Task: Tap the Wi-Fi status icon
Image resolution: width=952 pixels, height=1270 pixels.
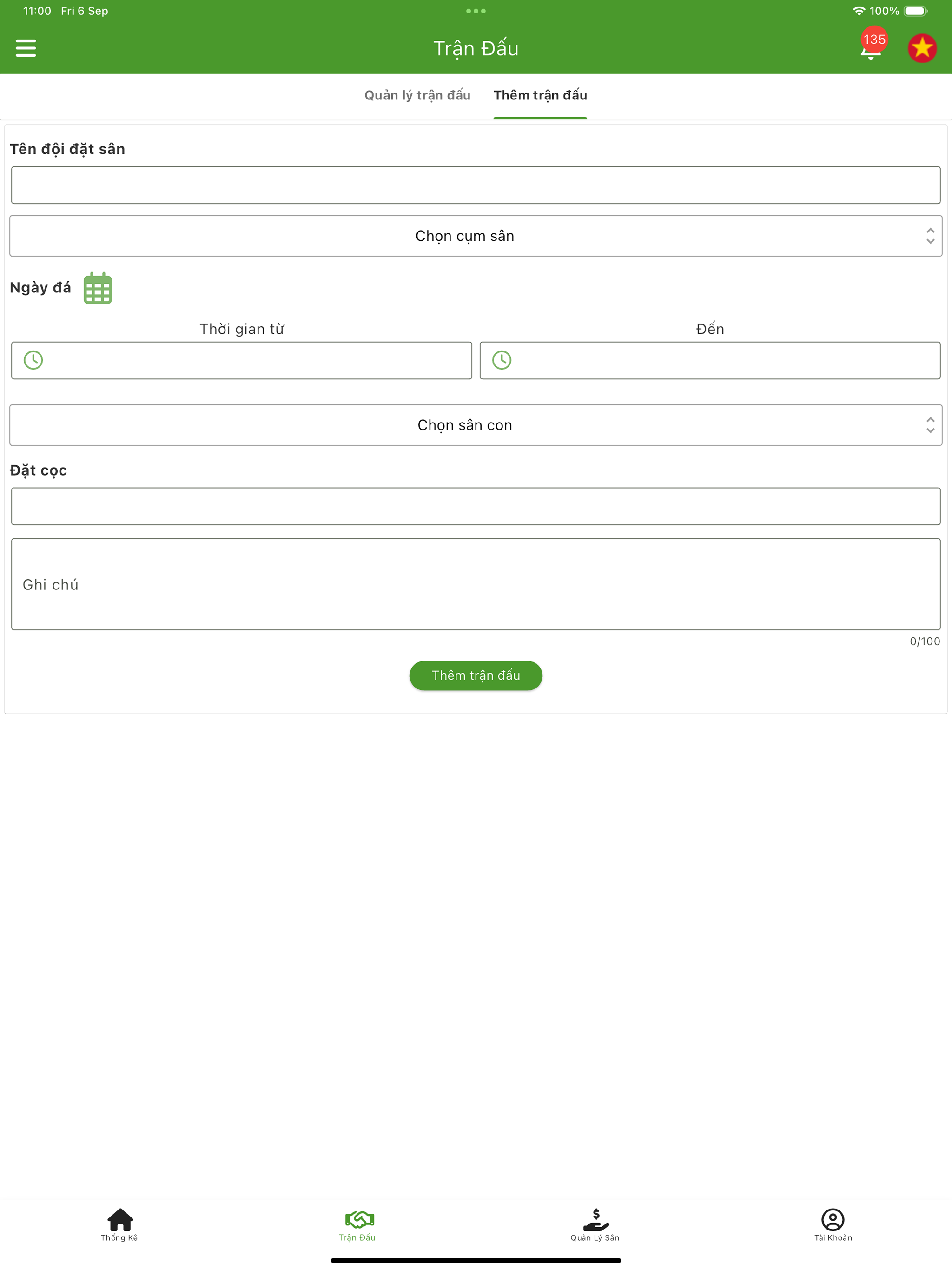Action: pos(859,11)
